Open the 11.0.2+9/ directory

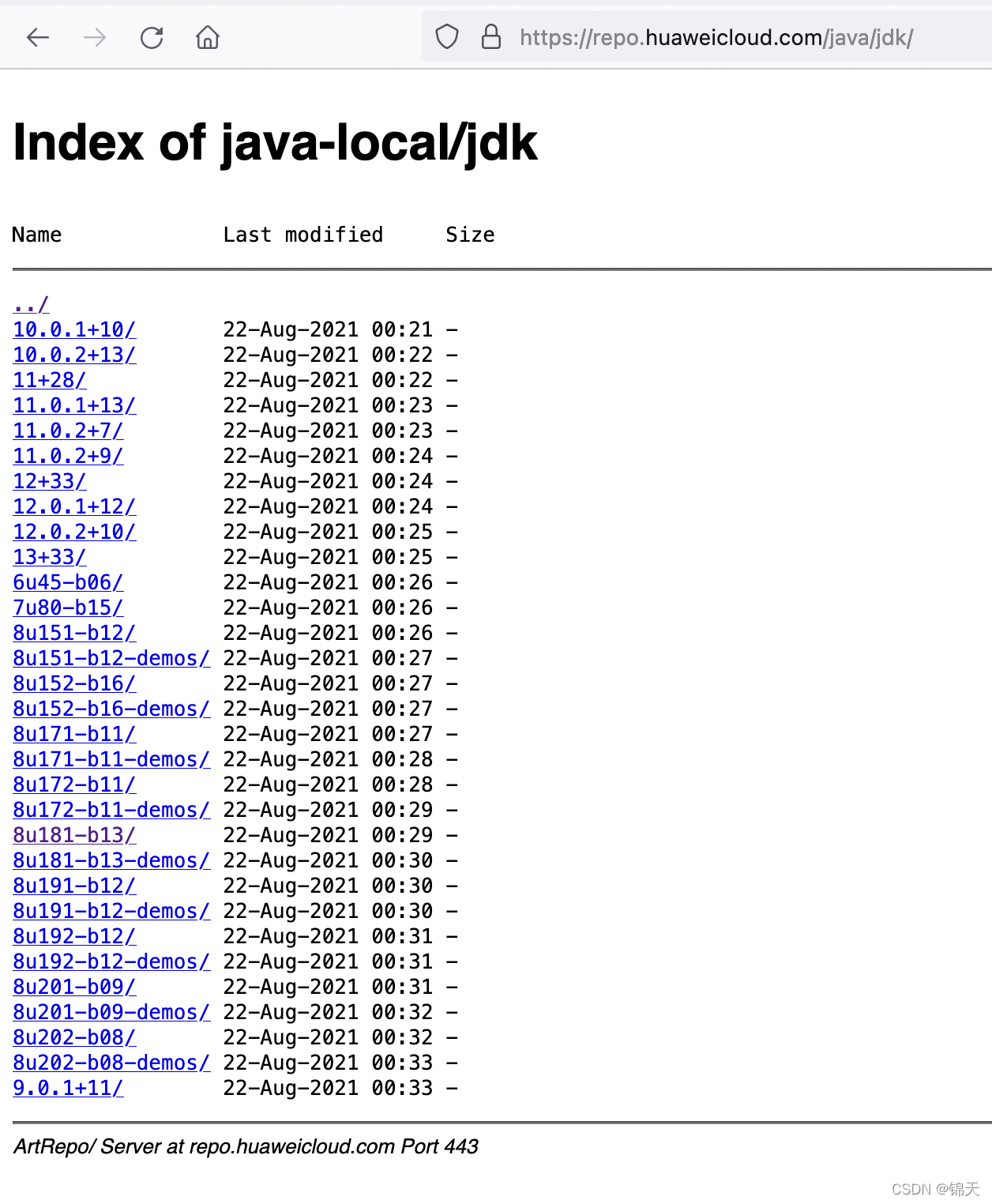(67, 456)
